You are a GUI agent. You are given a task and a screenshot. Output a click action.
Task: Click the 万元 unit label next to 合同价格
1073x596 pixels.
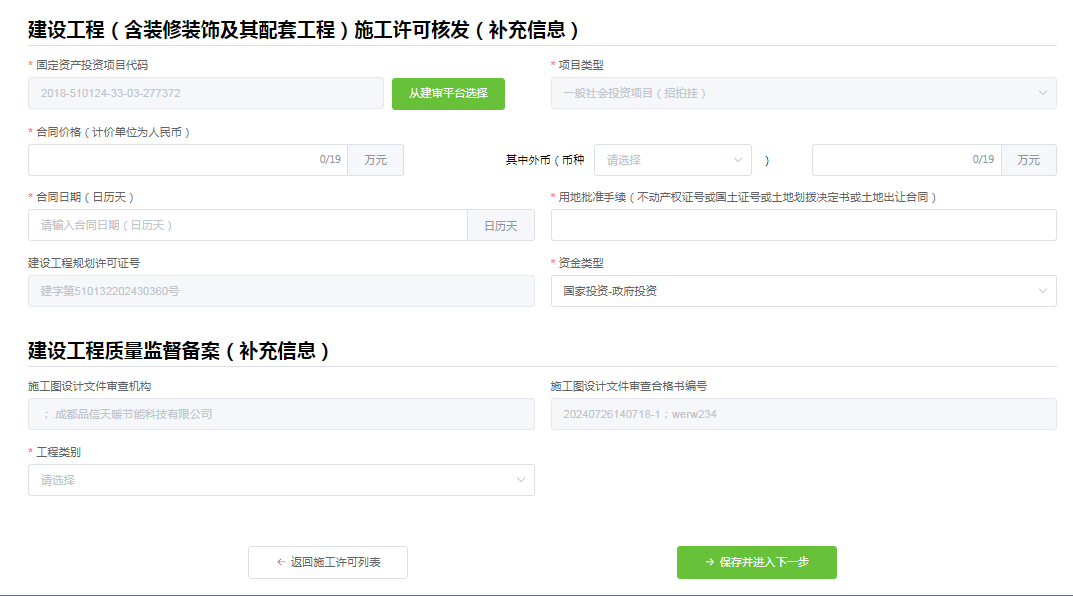(375, 159)
